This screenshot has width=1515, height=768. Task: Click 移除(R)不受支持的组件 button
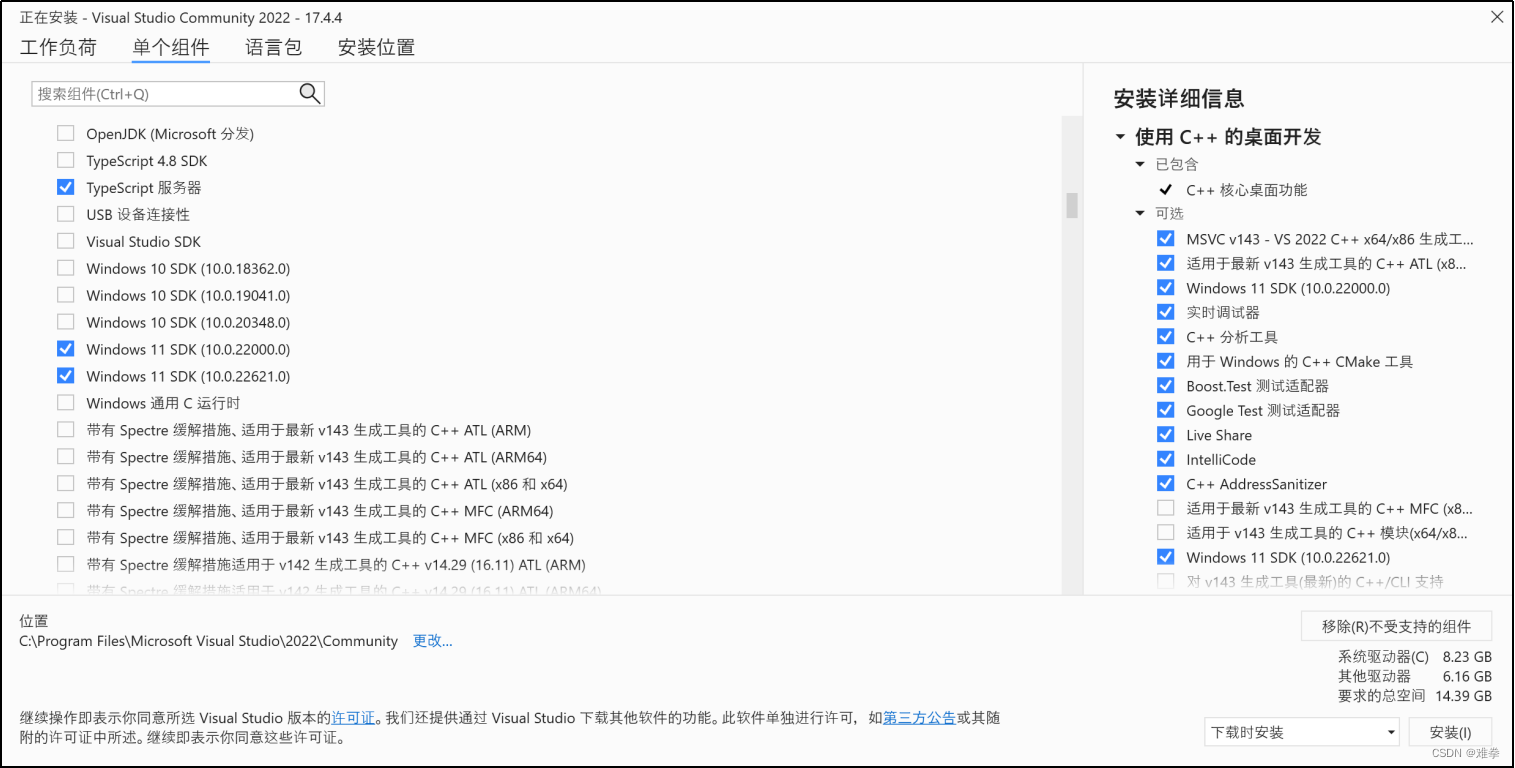pyautogui.click(x=1396, y=626)
